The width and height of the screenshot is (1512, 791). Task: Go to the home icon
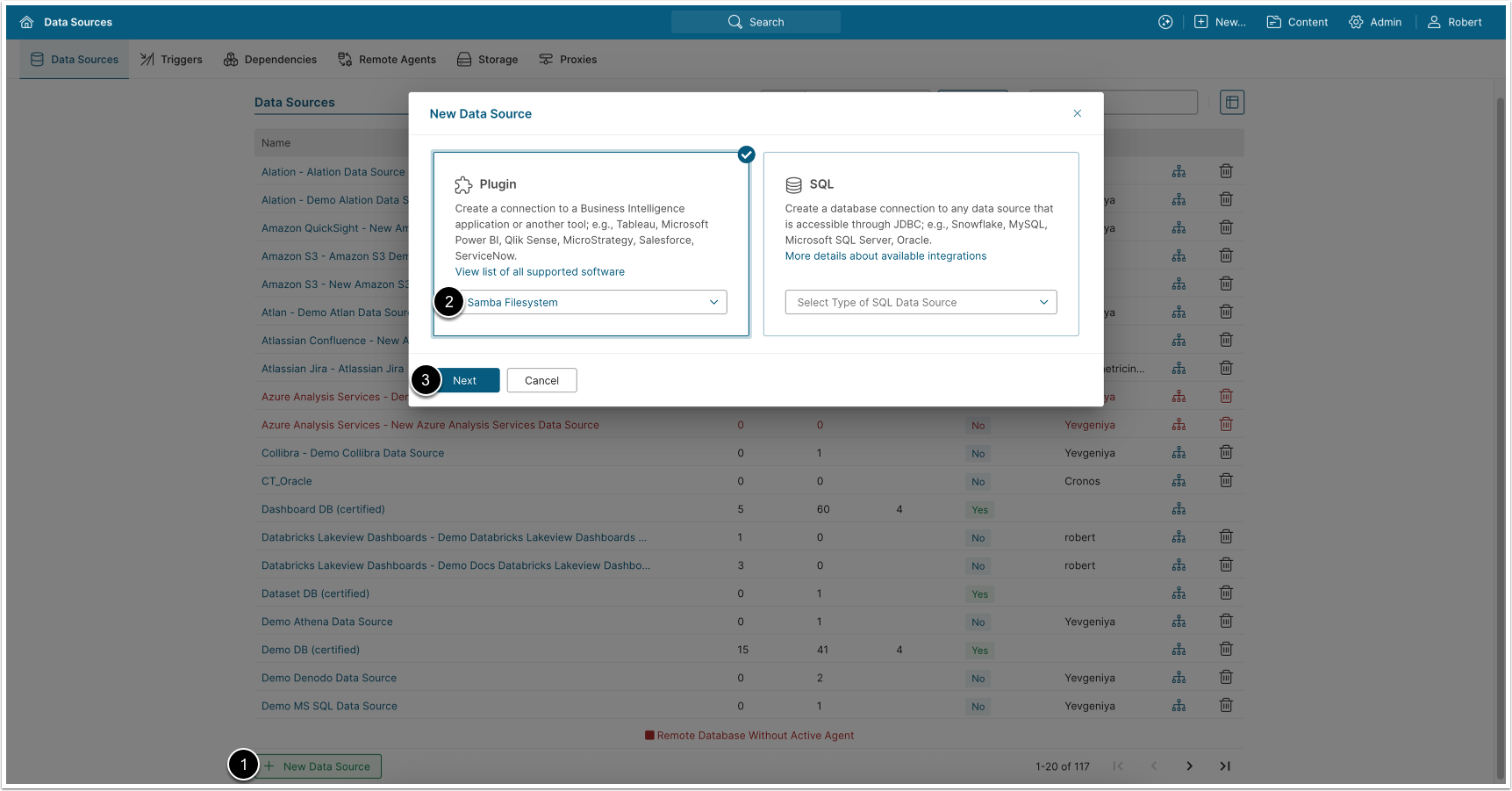[26, 22]
